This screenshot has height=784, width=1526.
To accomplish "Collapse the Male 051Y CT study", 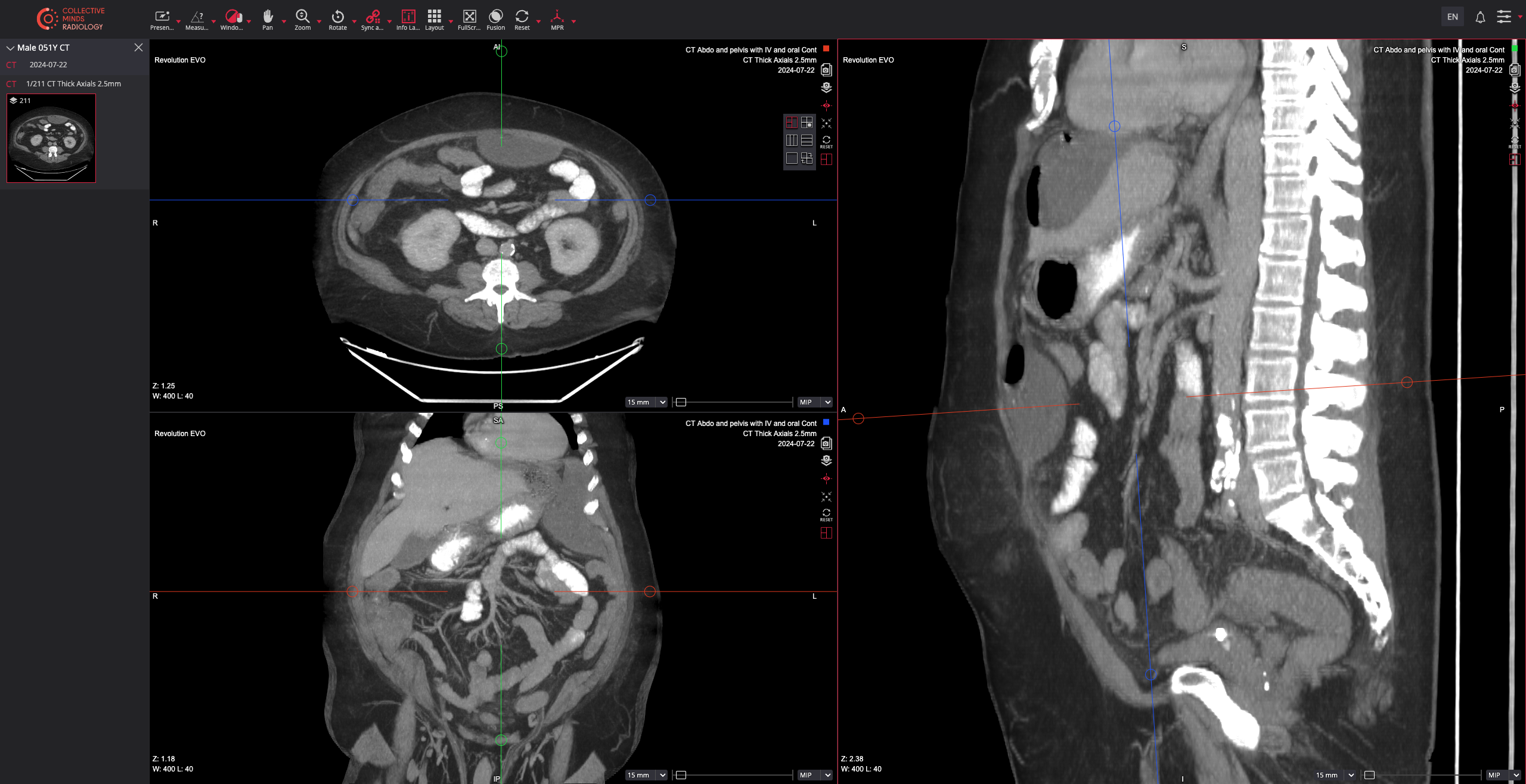I will tap(10, 48).
